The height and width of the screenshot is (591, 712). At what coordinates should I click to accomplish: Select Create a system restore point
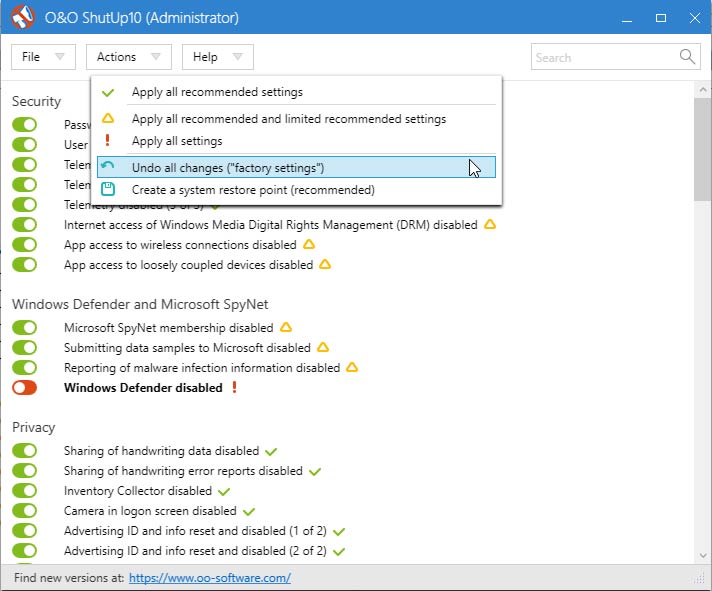(296, 190)
